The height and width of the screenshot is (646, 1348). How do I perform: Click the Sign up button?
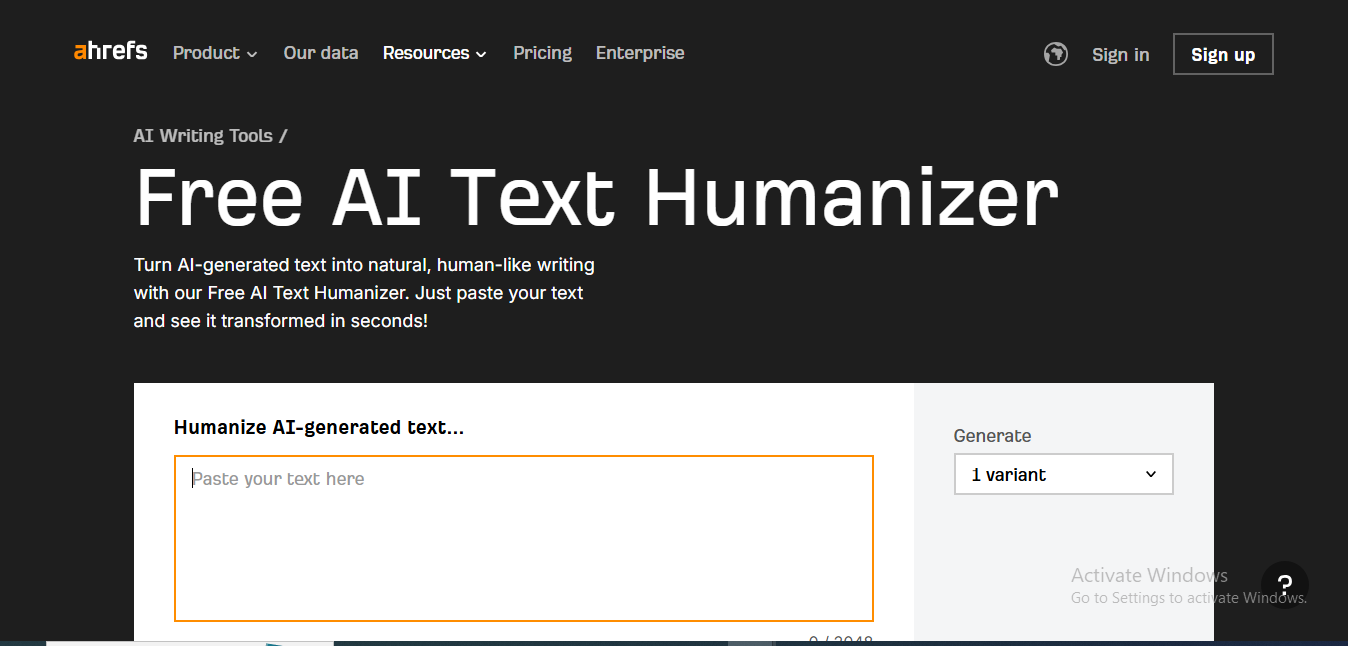click(x=1222, y=54)
